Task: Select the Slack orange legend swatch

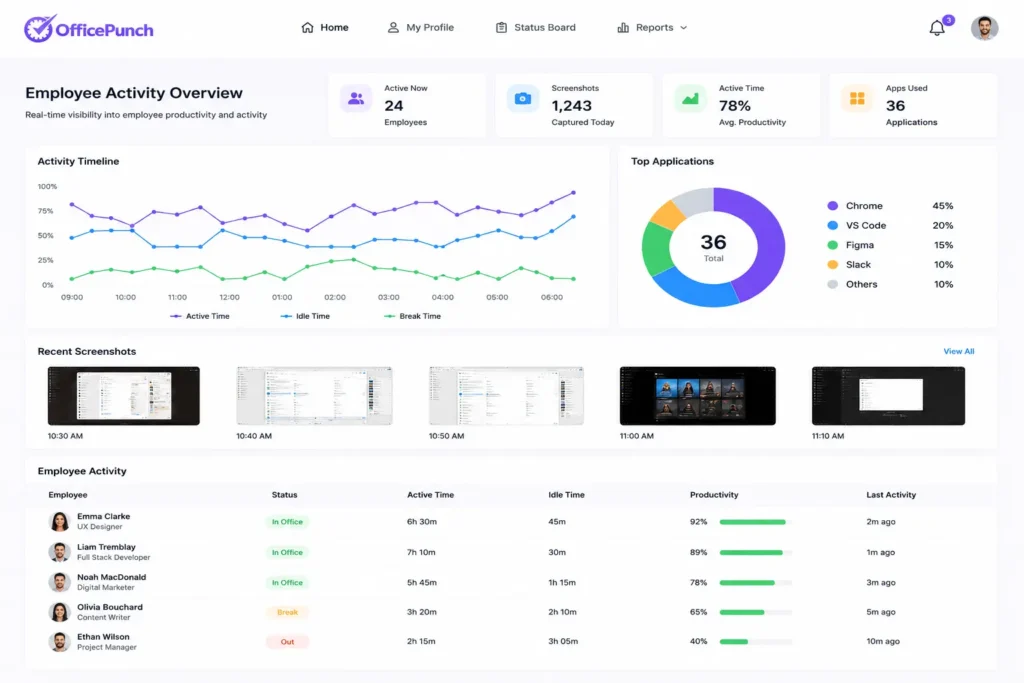Action: (832, 264)
